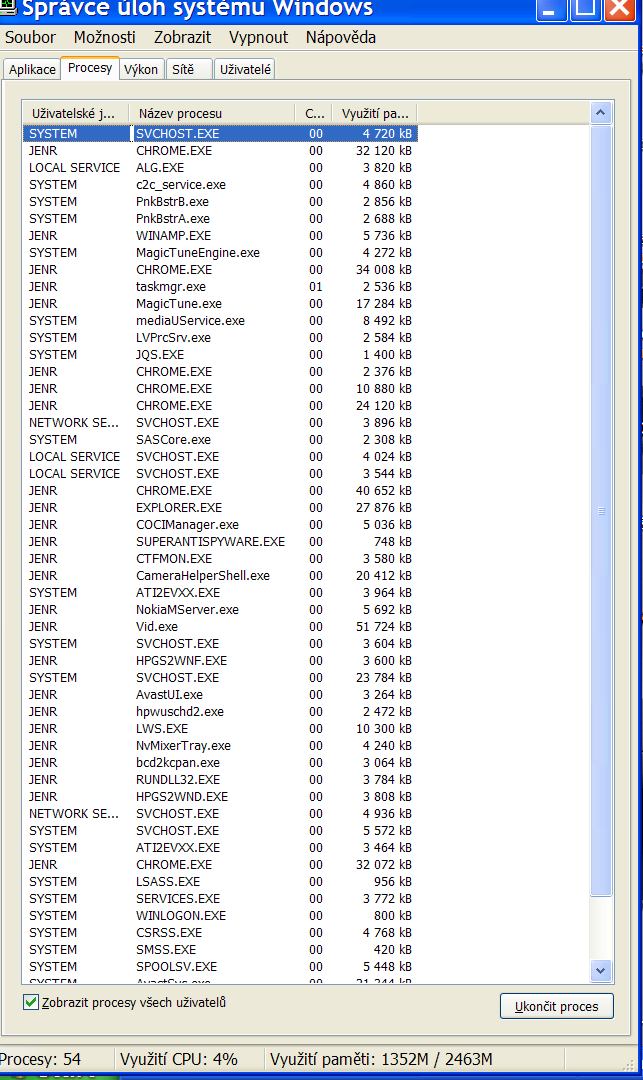Select the RUNDLL32.EXE process row

point(220,780)
